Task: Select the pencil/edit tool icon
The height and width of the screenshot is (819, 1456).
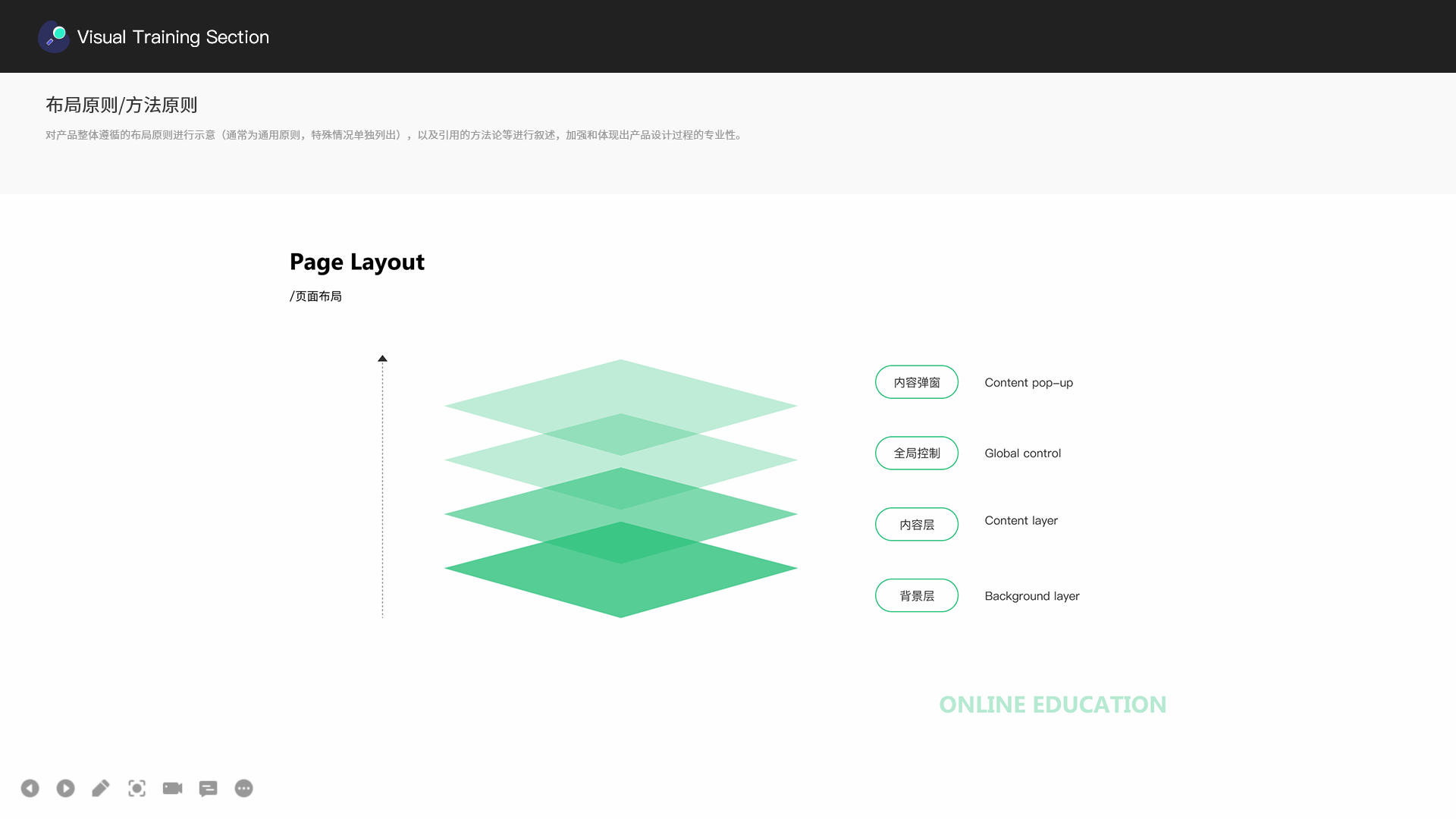Action: pyautogui.click(x=100, y=789)
